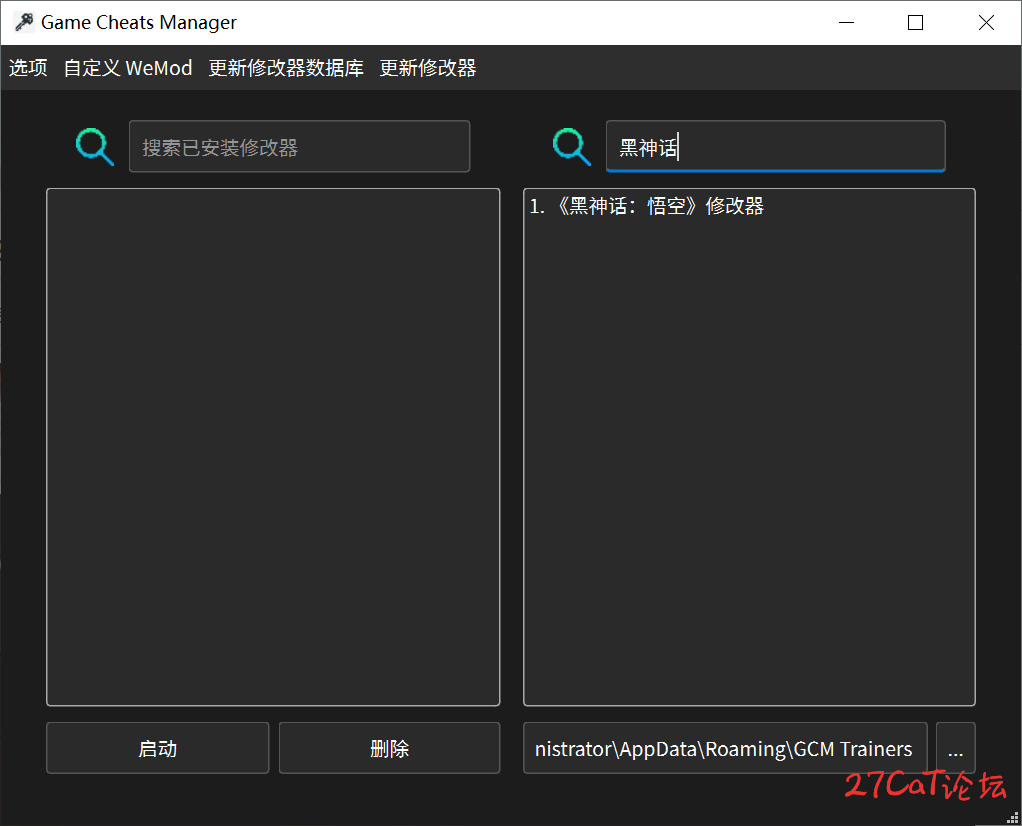
Task: Focus the 搜索已安装修改器 search field
Action: pos(299,147)
